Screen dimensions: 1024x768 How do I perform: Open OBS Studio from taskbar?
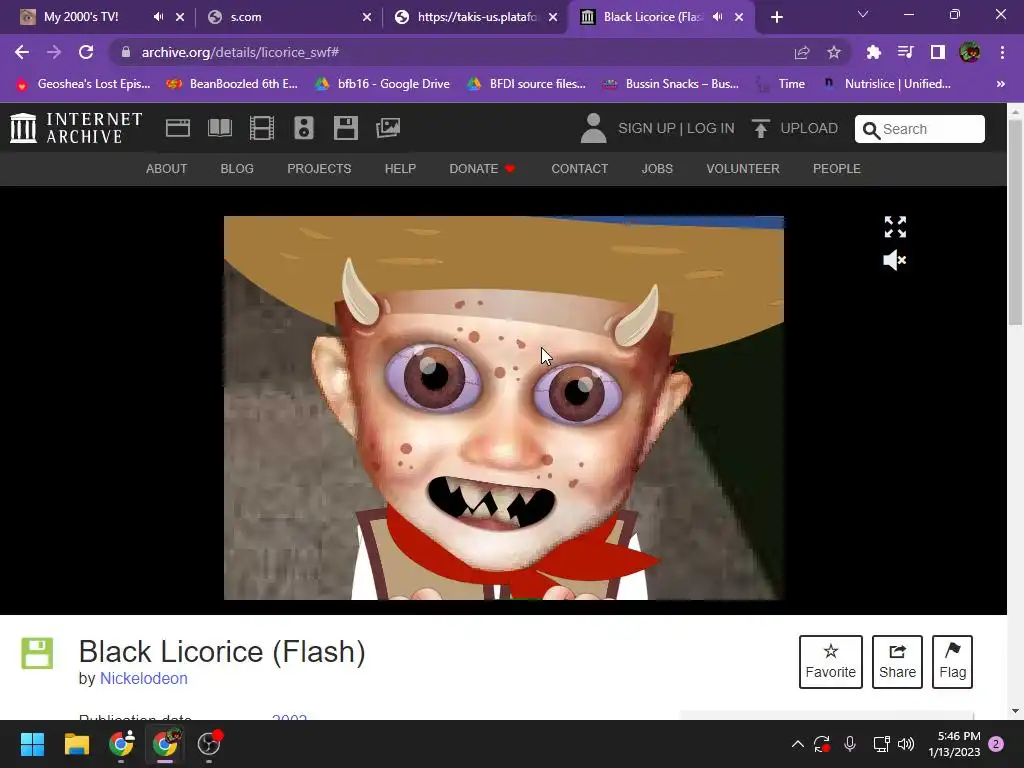[x=209, y=744]
